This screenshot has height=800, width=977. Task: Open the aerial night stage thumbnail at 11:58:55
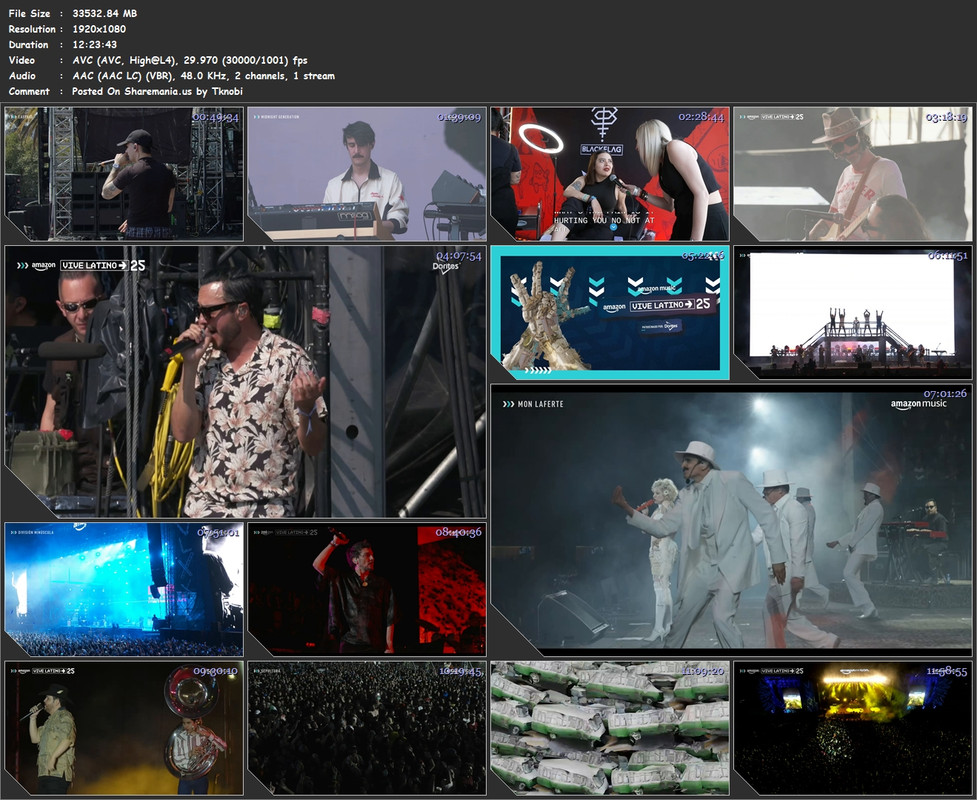[852, 728]
